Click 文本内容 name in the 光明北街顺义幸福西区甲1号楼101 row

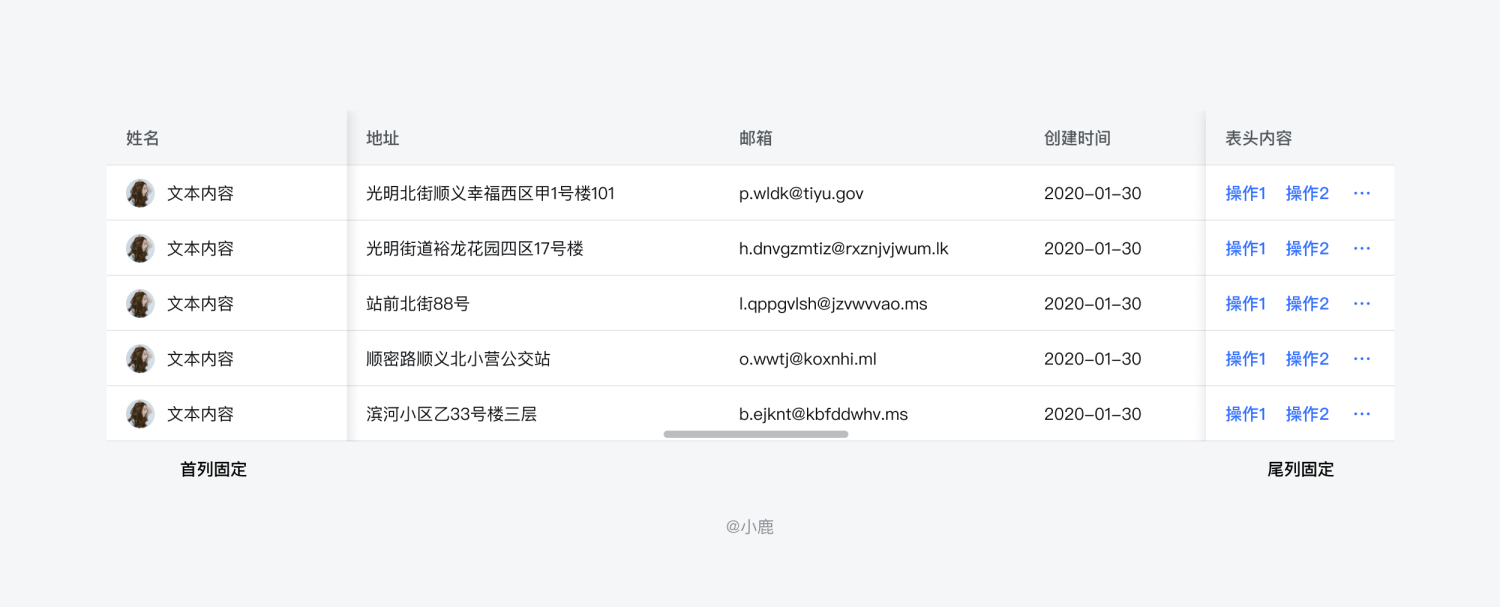[x=200, y=193]
